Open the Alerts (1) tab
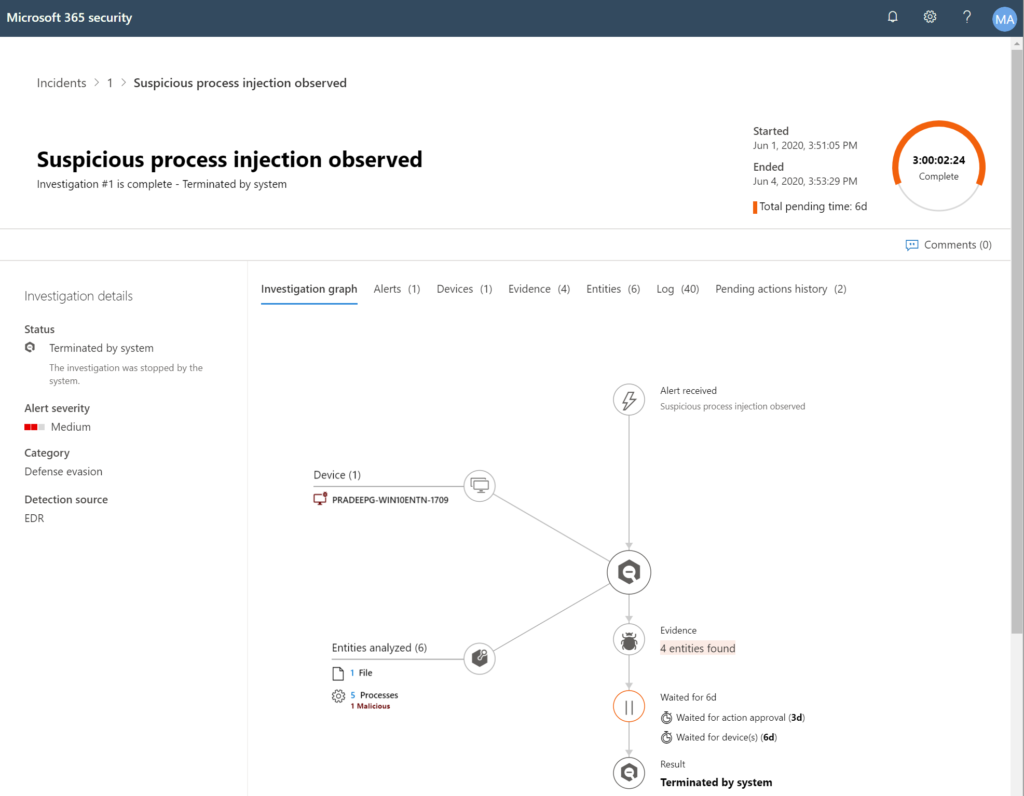1024x796 pixels. tap(397, 289)
